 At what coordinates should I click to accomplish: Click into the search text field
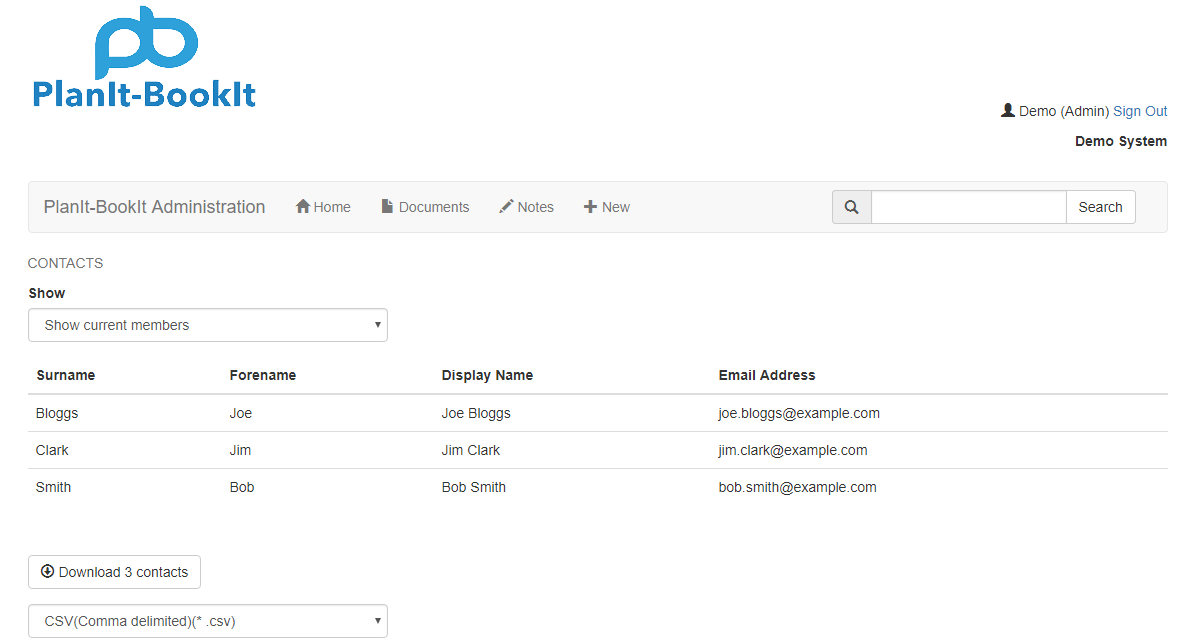[968, 207]
